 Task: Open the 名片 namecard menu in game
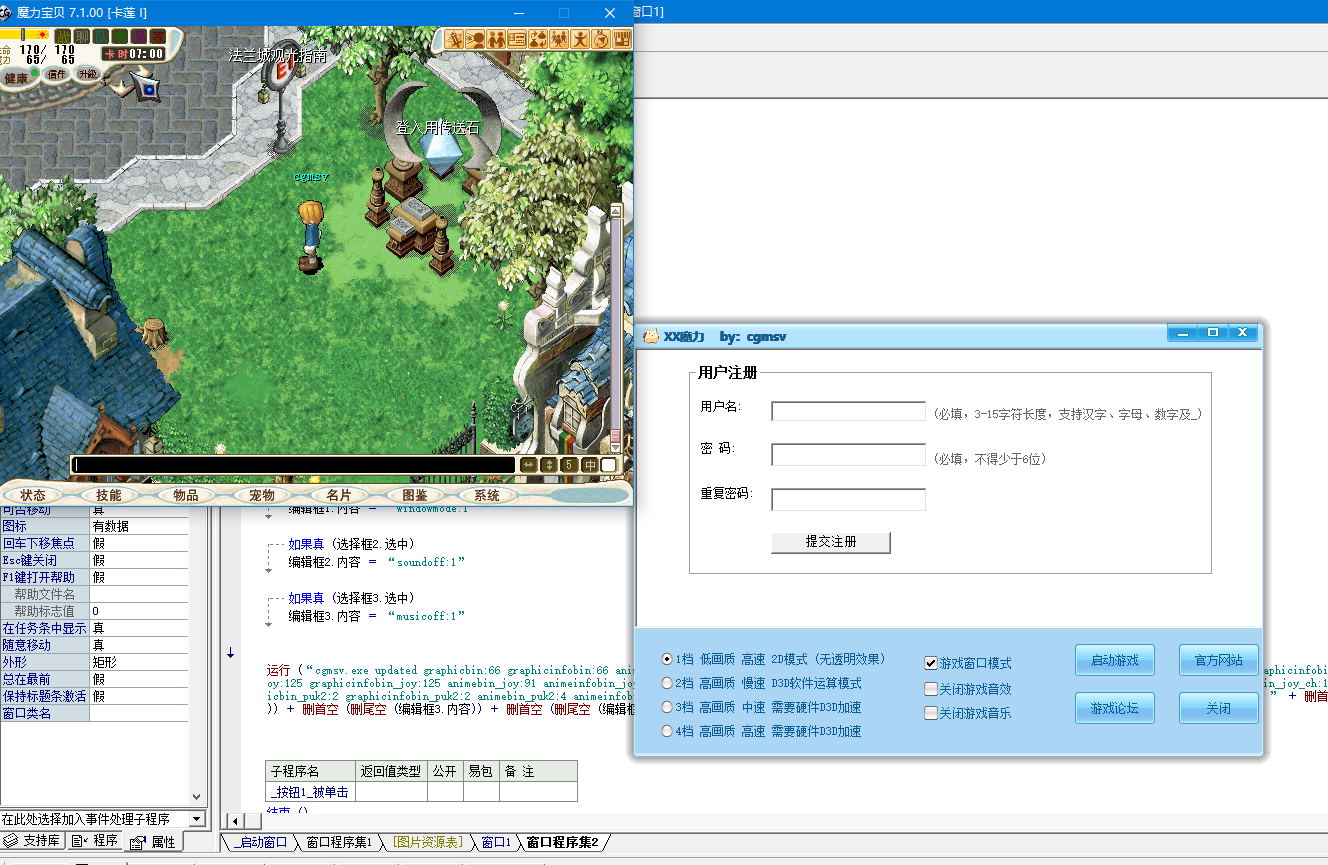pos(339,495)
